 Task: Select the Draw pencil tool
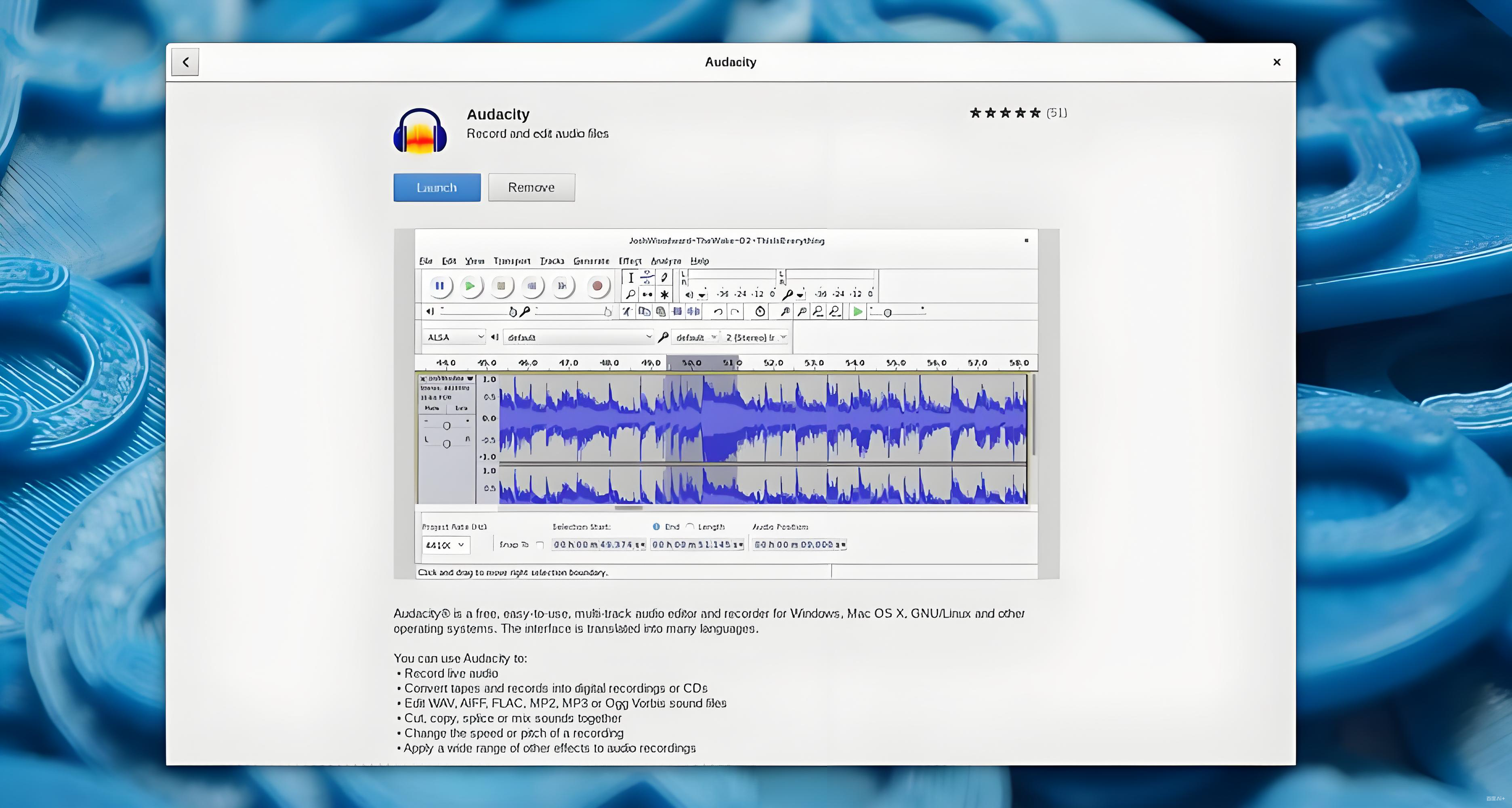pos(664,278)
